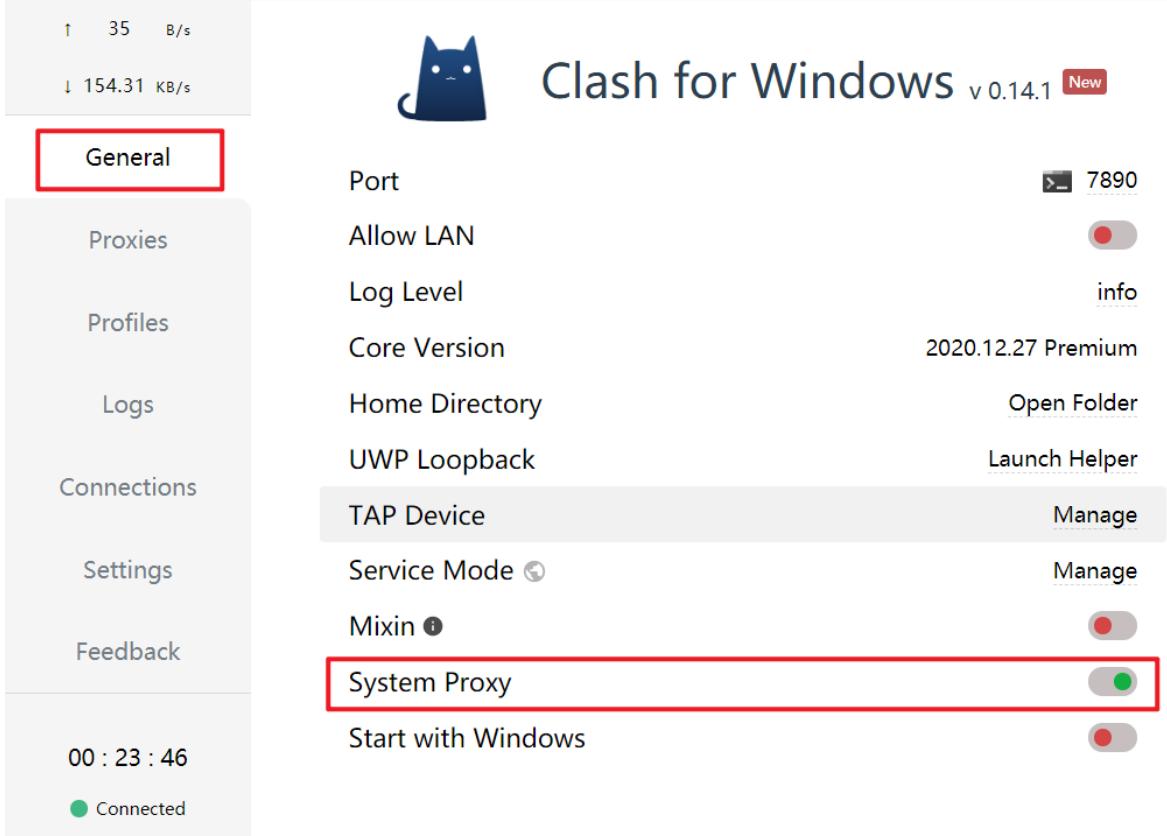
Task: Turn on the Mixin switch
Action: [x=1112, y=626]
